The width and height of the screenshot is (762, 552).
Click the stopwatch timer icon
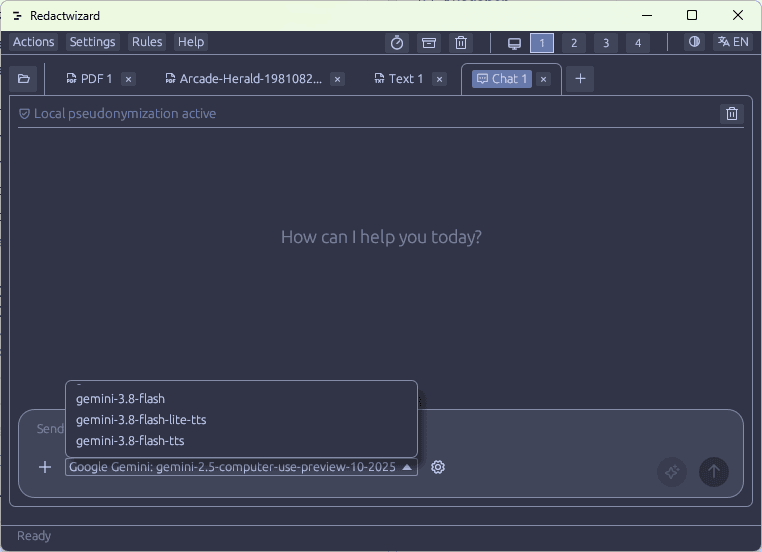tap(397, 43)
